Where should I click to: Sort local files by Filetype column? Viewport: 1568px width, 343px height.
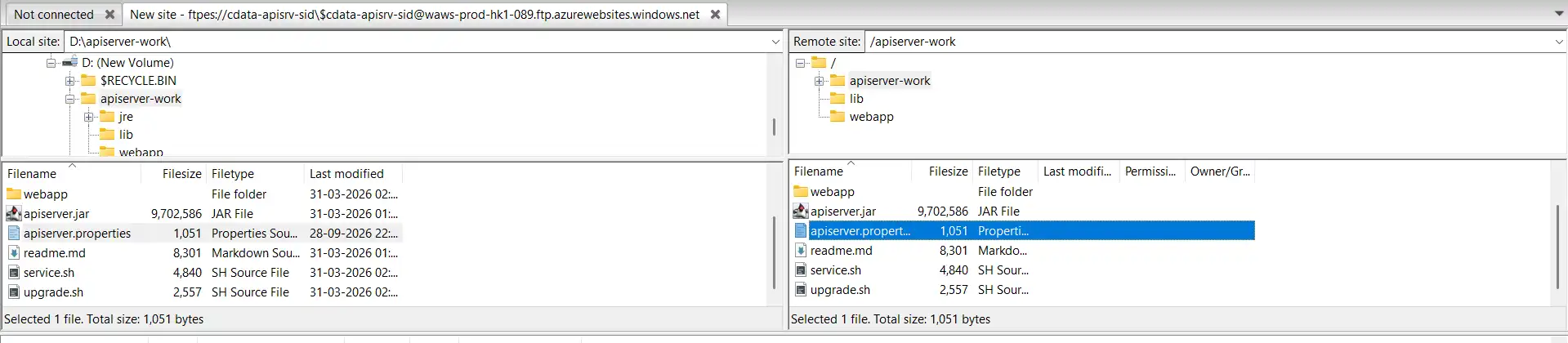255,174
